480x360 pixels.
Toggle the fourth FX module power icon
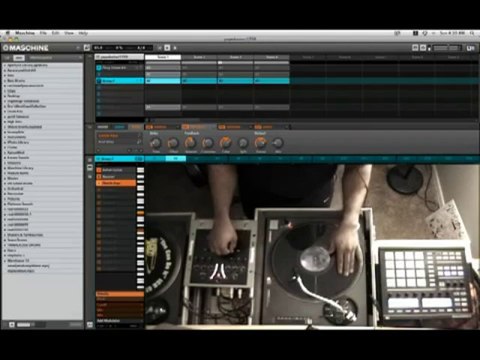click(x=258, y=127)
